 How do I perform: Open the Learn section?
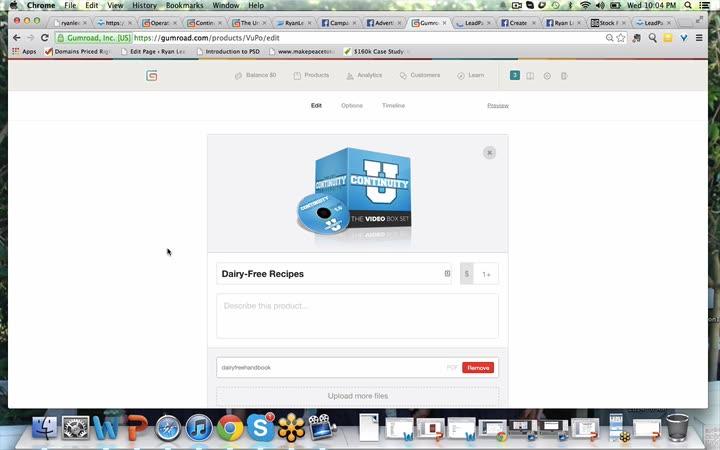tap(471, 75)
